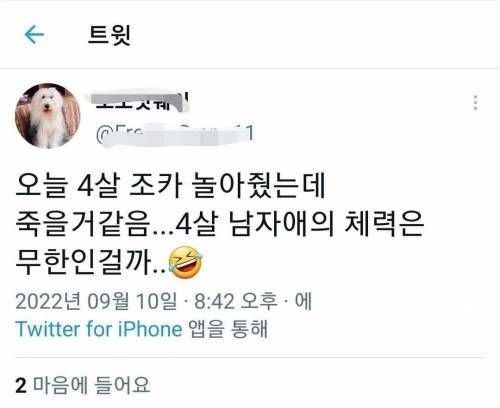Tap the bold number 2 likes count
The width and height of the screenshot is (500, 408).
pos(21,386)
